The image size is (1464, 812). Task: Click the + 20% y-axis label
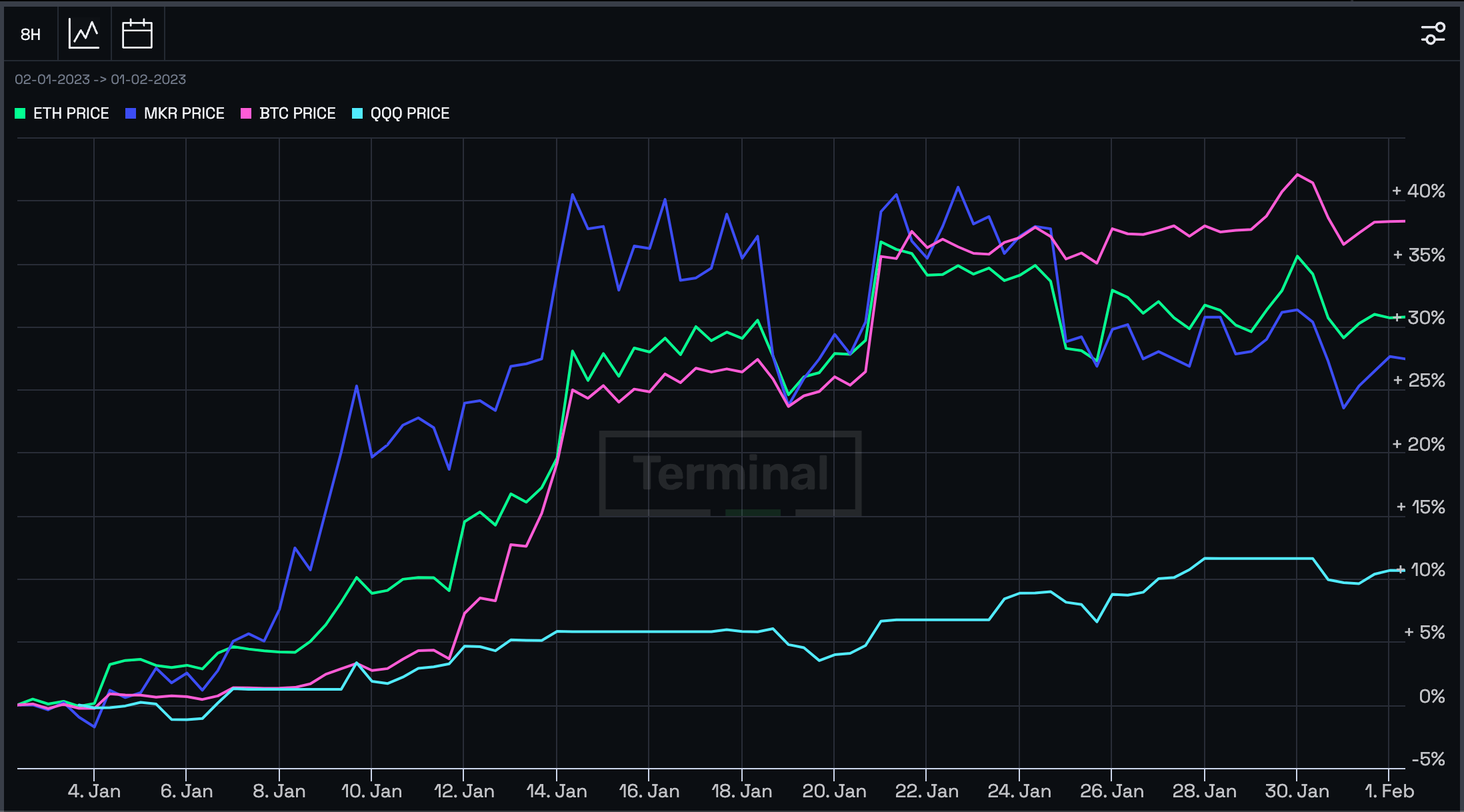[x=1419, y=445]
